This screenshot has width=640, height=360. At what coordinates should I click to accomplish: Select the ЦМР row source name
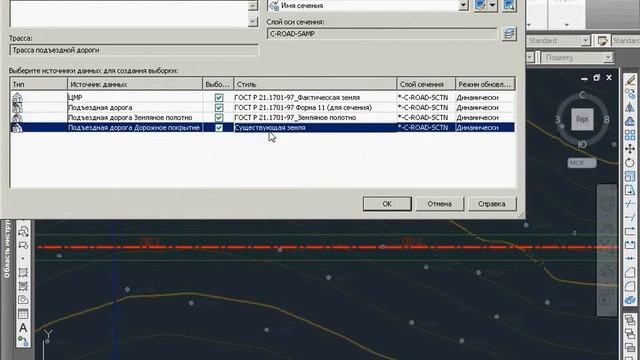(75, 98)
